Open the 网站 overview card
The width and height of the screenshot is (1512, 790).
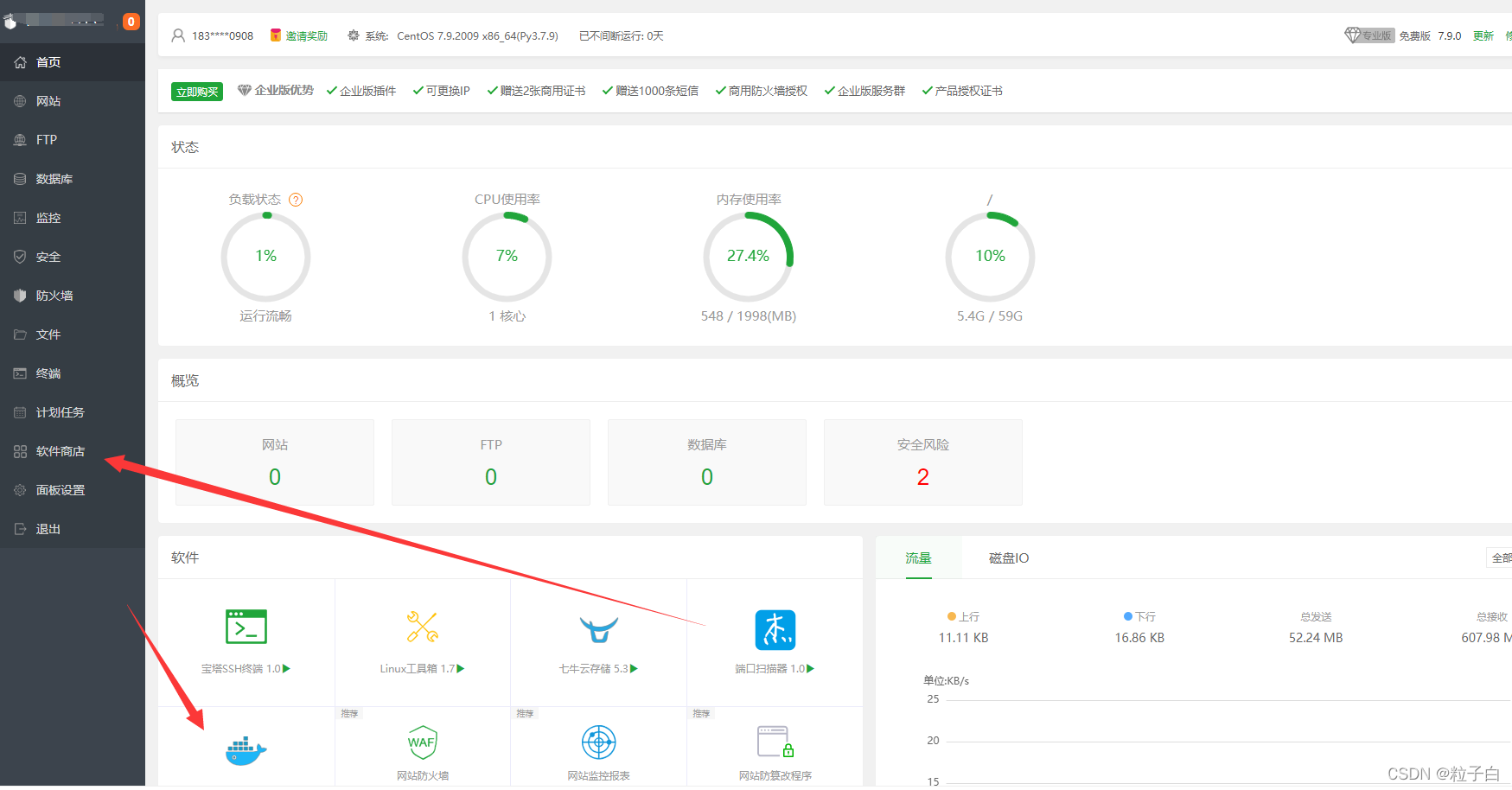[x=275, y=462]
